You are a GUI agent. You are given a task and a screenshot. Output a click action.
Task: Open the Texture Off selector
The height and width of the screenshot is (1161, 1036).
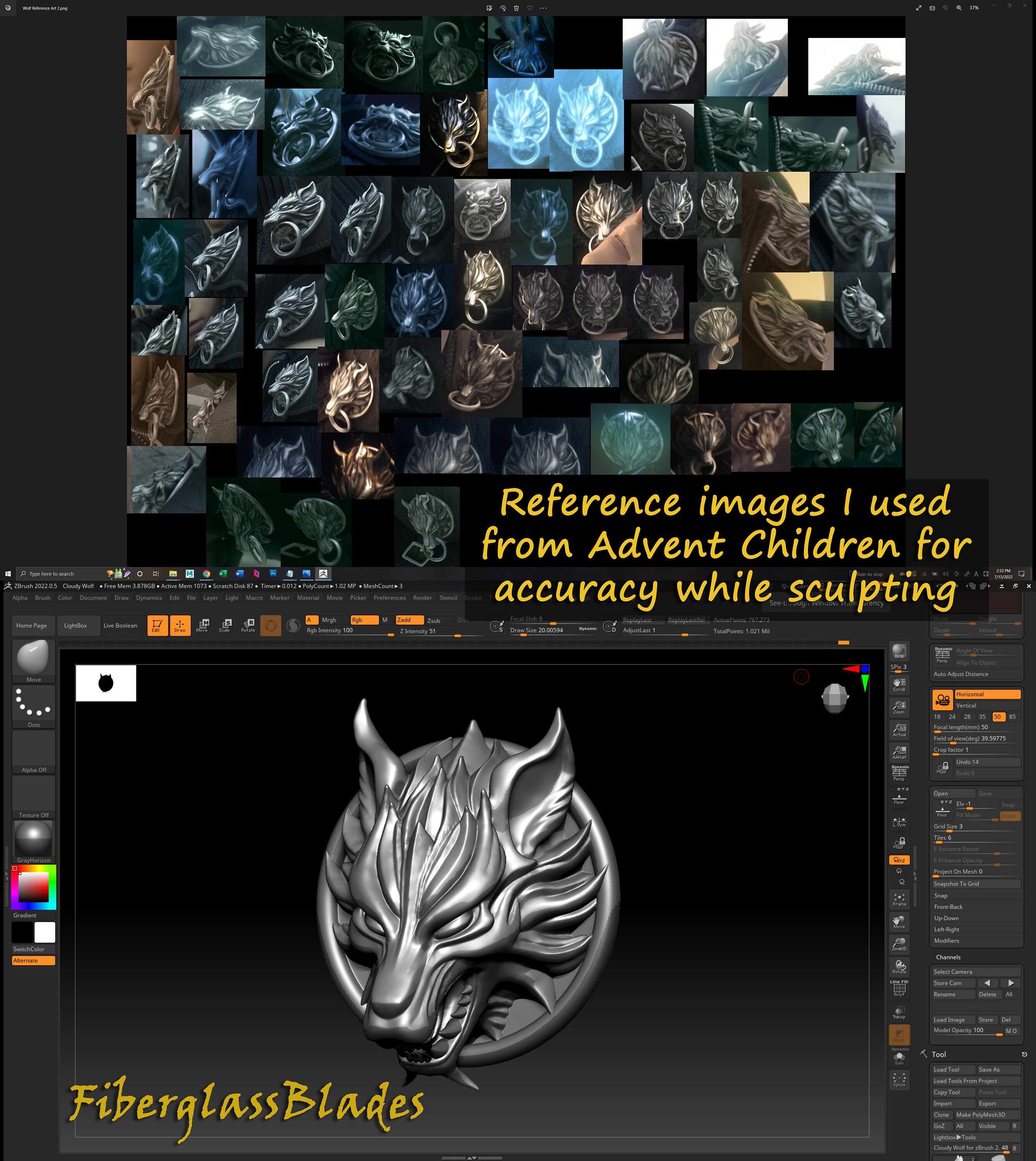click(34, 797)
